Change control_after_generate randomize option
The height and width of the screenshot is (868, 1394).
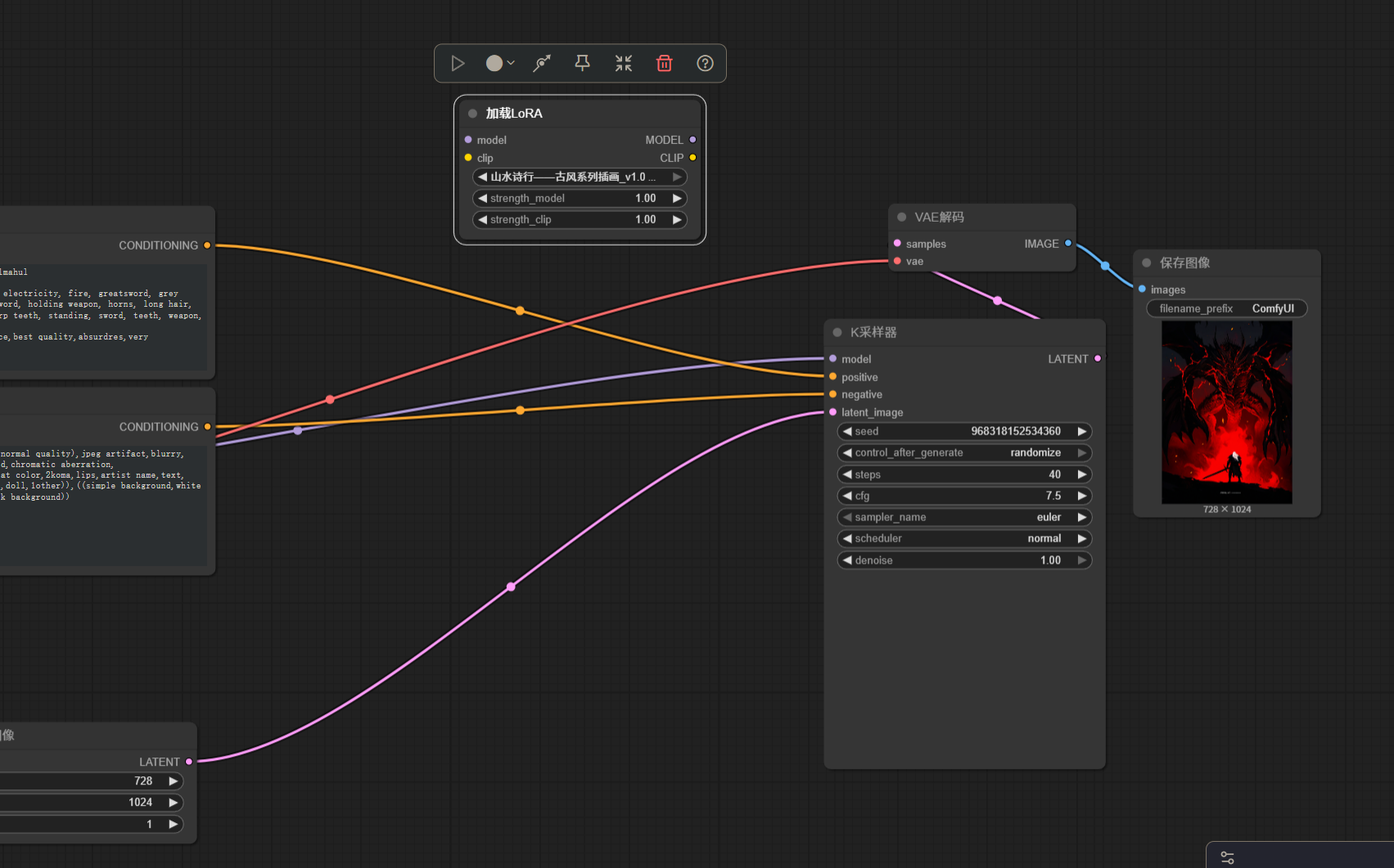point(964,452)
